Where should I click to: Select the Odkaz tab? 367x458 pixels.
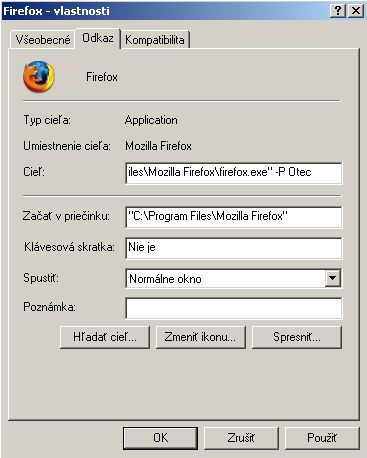[98, 38]
